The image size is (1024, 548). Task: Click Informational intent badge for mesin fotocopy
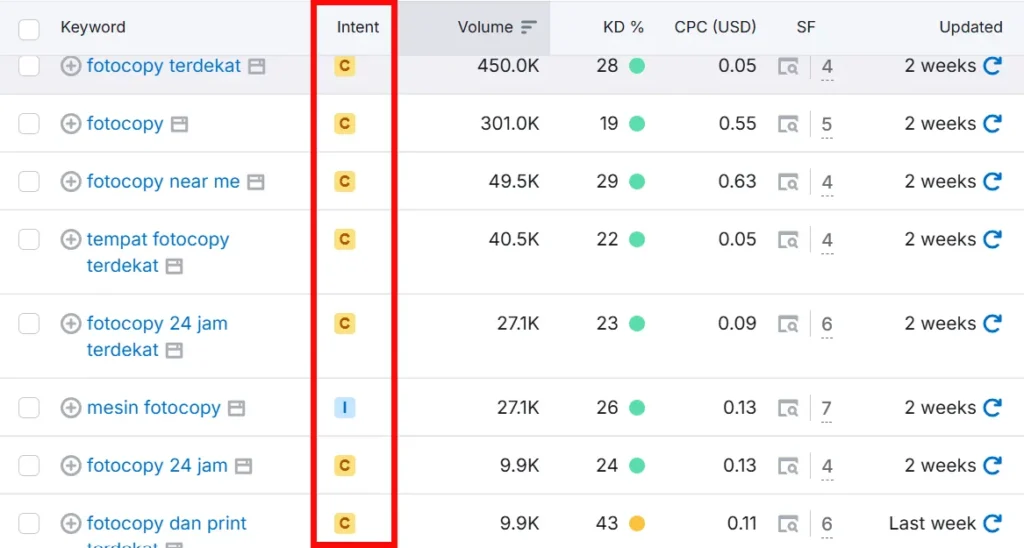(x=345, y=408)
